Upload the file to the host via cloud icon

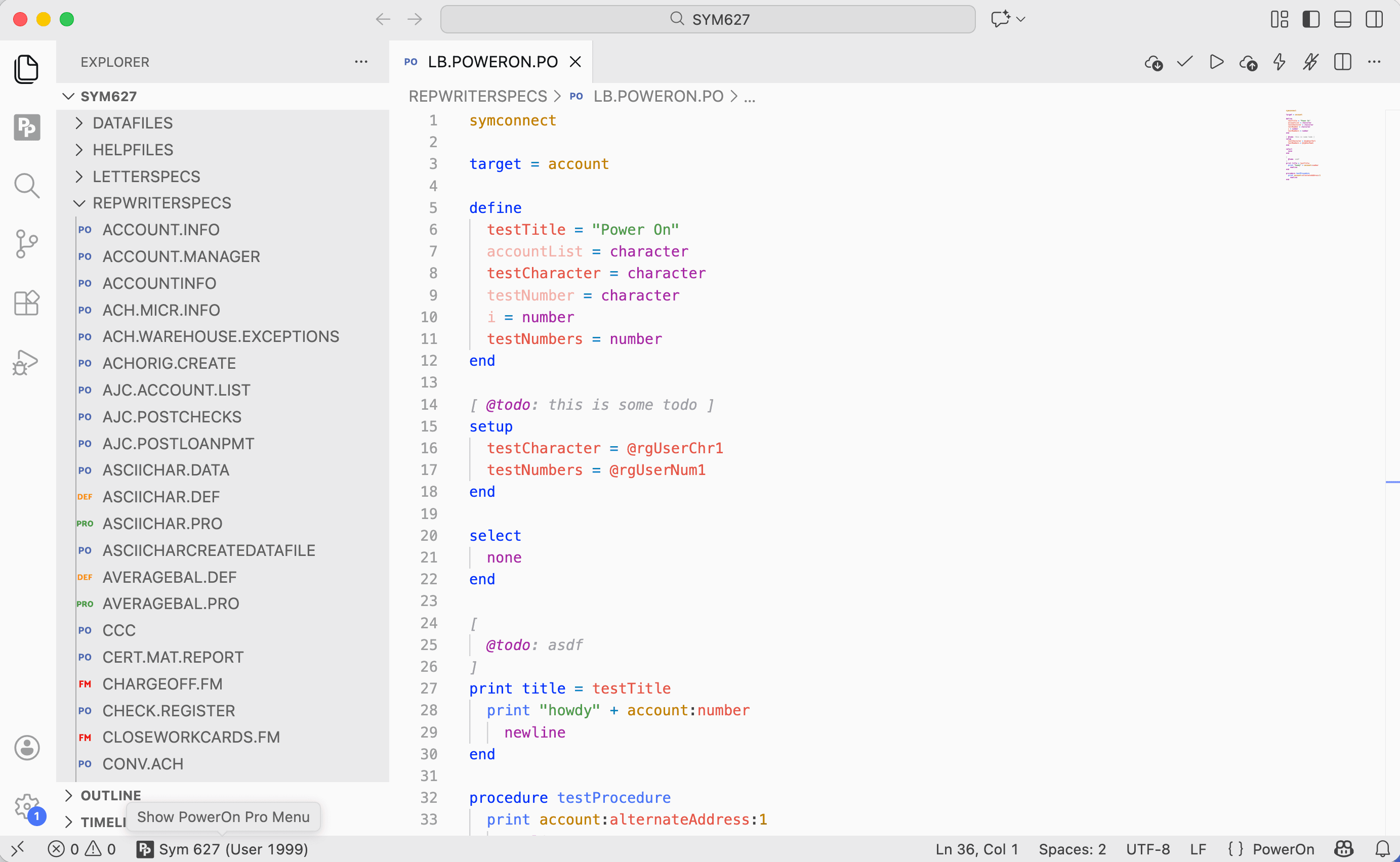(1249, 63)
